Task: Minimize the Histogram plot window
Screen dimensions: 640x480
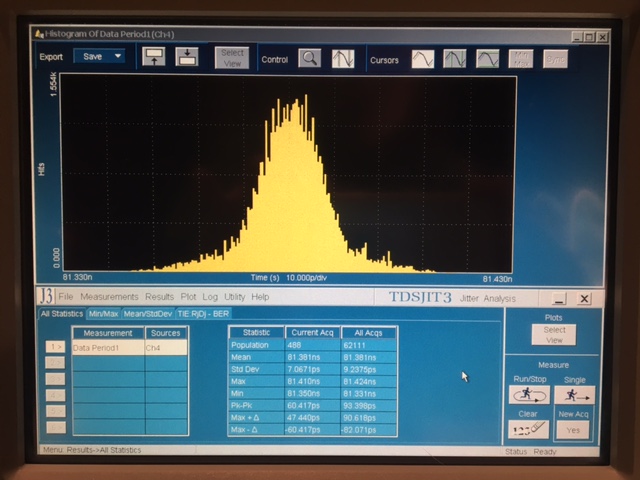Action: 577,37
